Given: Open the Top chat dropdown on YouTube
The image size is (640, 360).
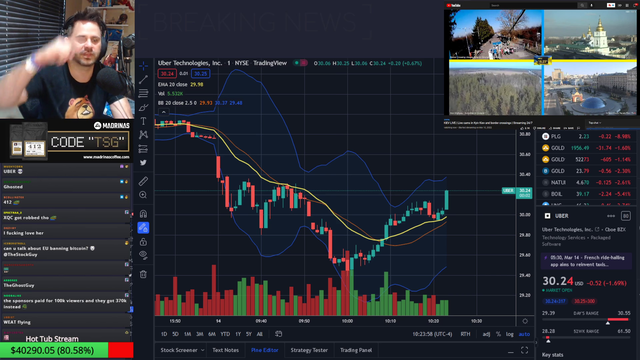Looking at the screenshot, I should tap(595, 122).
